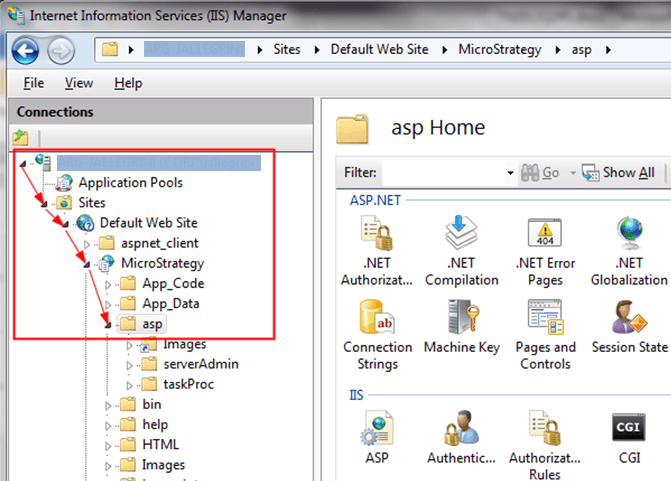Open the View menu
The width and height of the screenshot is (671, 481).
click(79, 83)
